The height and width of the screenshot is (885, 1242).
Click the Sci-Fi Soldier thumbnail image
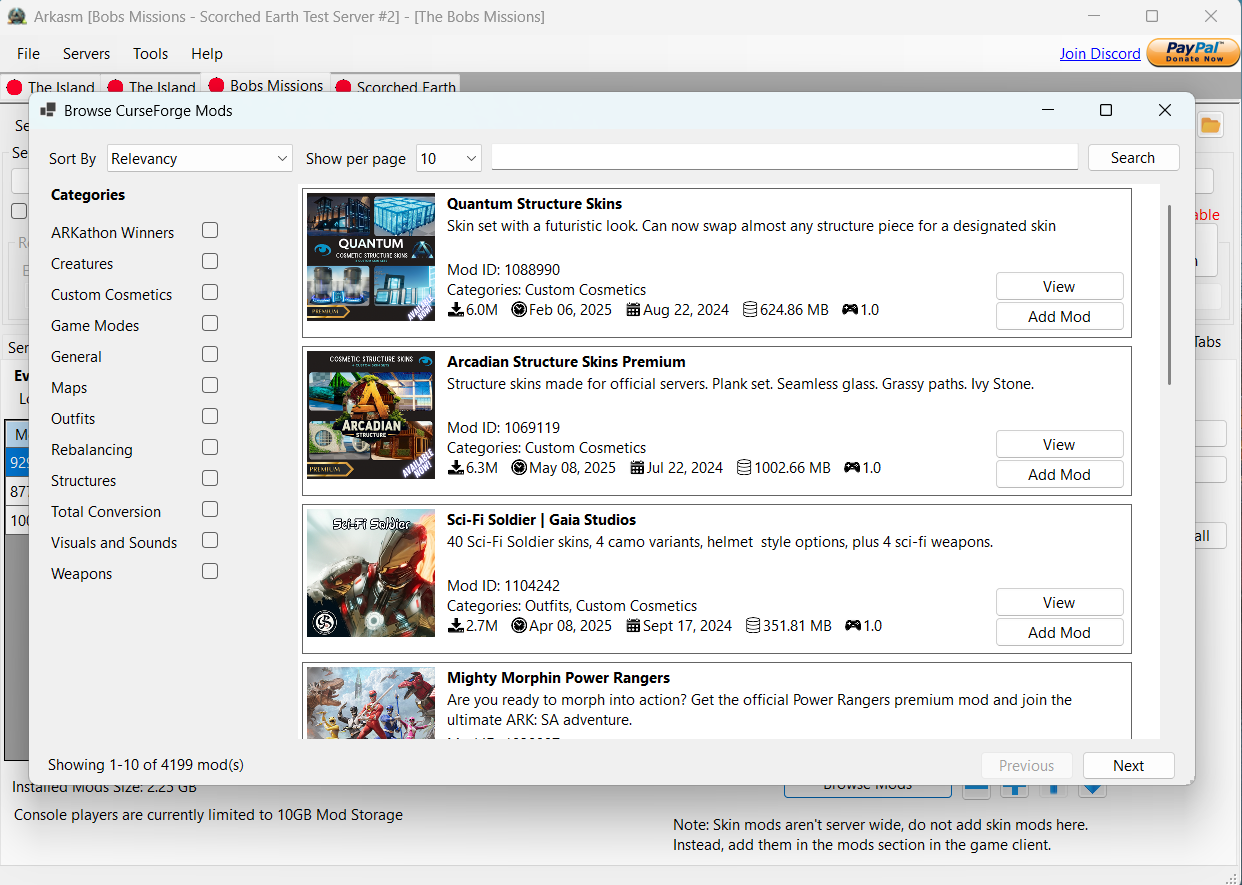coord(371,573)
